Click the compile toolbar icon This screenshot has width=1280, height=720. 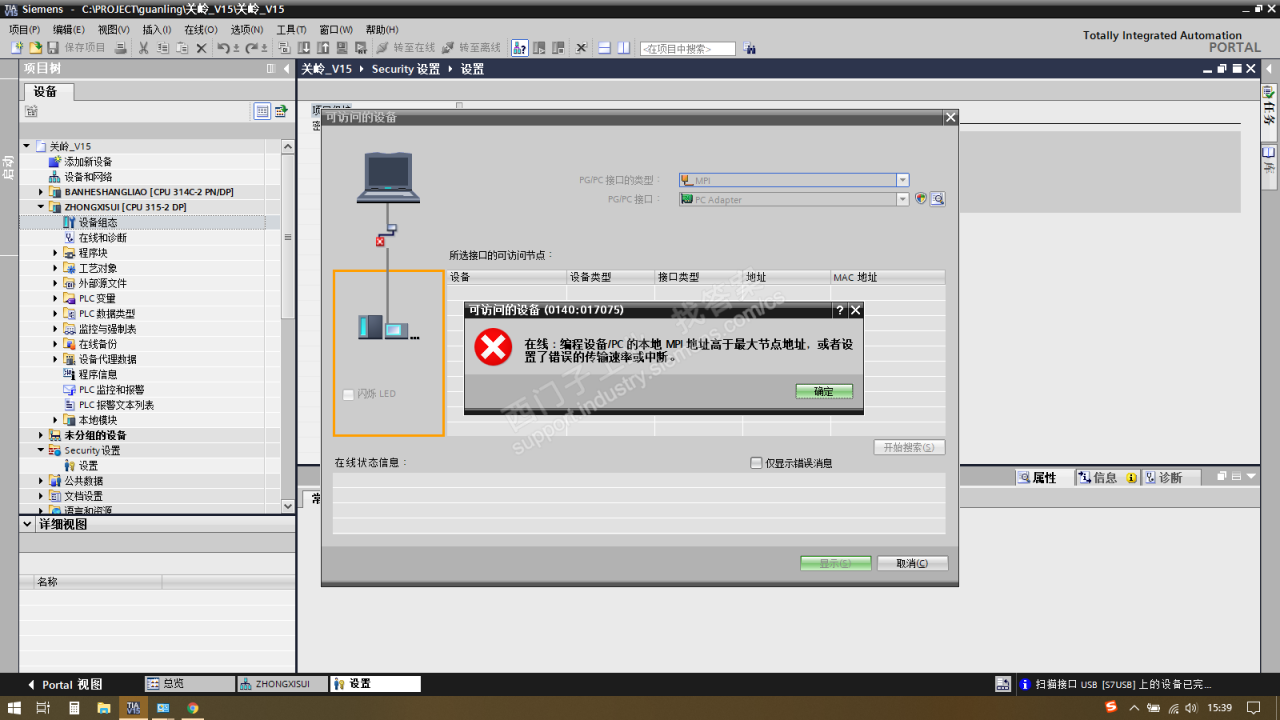284,48
